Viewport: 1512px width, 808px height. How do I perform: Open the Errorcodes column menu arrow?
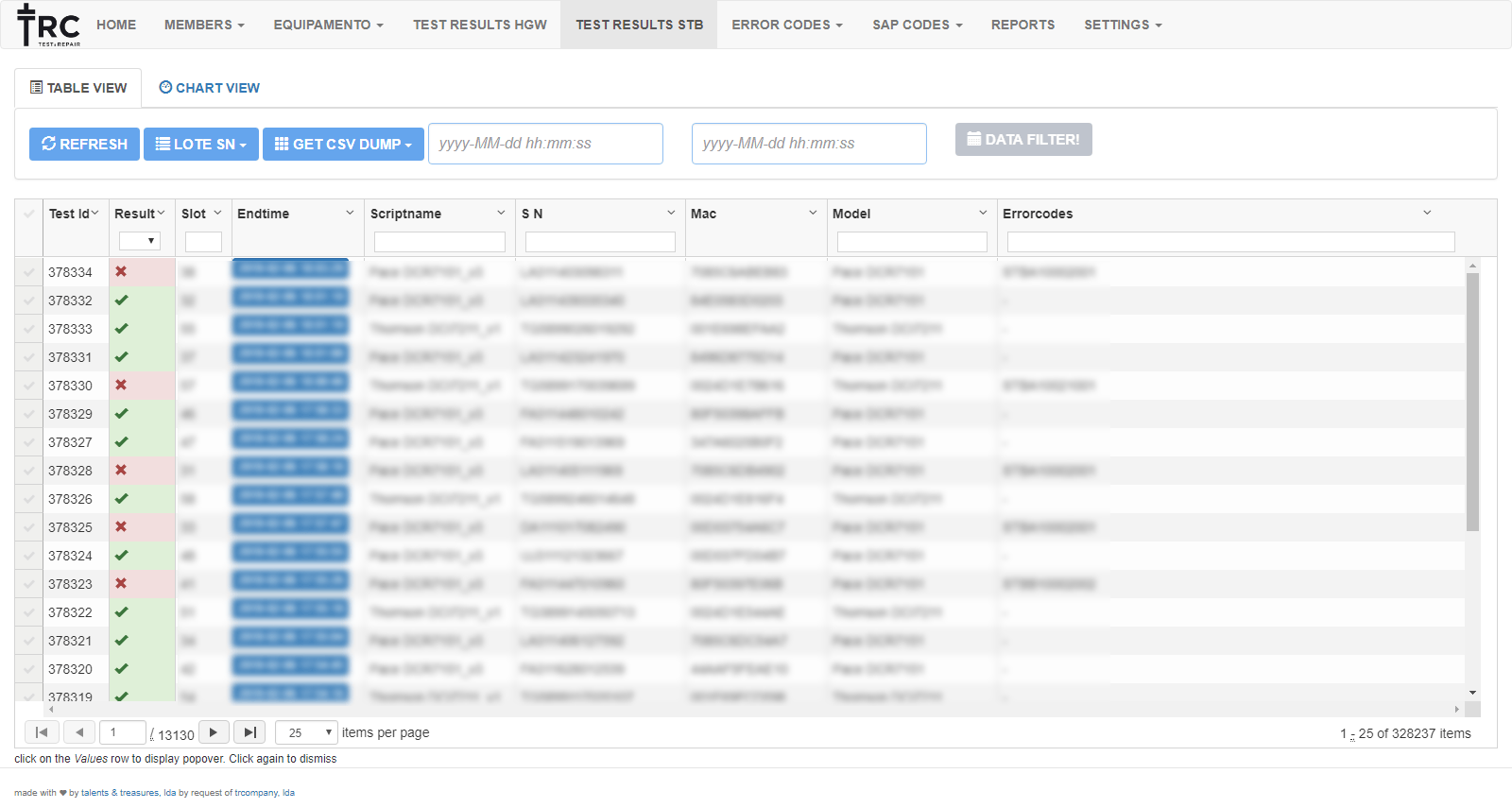[1427, 214]
